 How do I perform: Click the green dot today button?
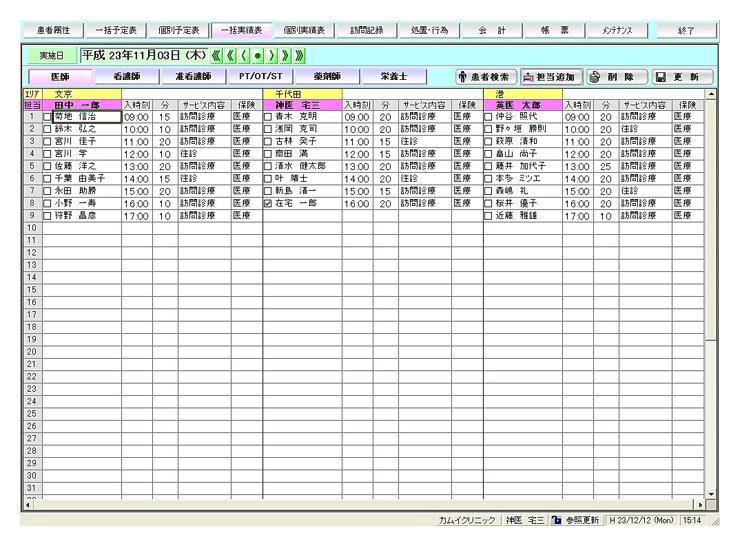coord(257,56)
